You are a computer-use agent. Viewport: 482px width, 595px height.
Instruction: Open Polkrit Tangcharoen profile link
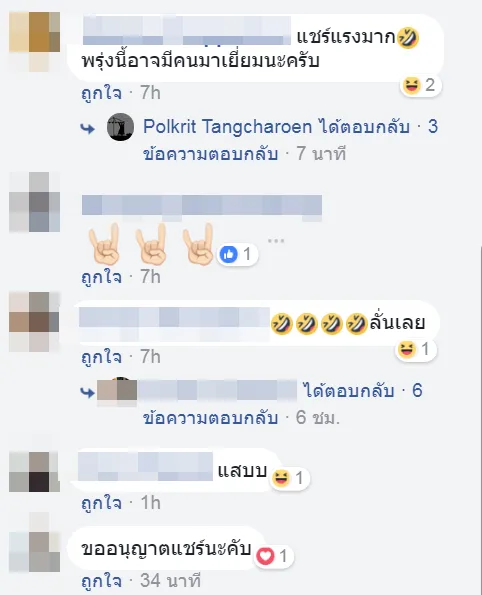click(x=227, y=127)
